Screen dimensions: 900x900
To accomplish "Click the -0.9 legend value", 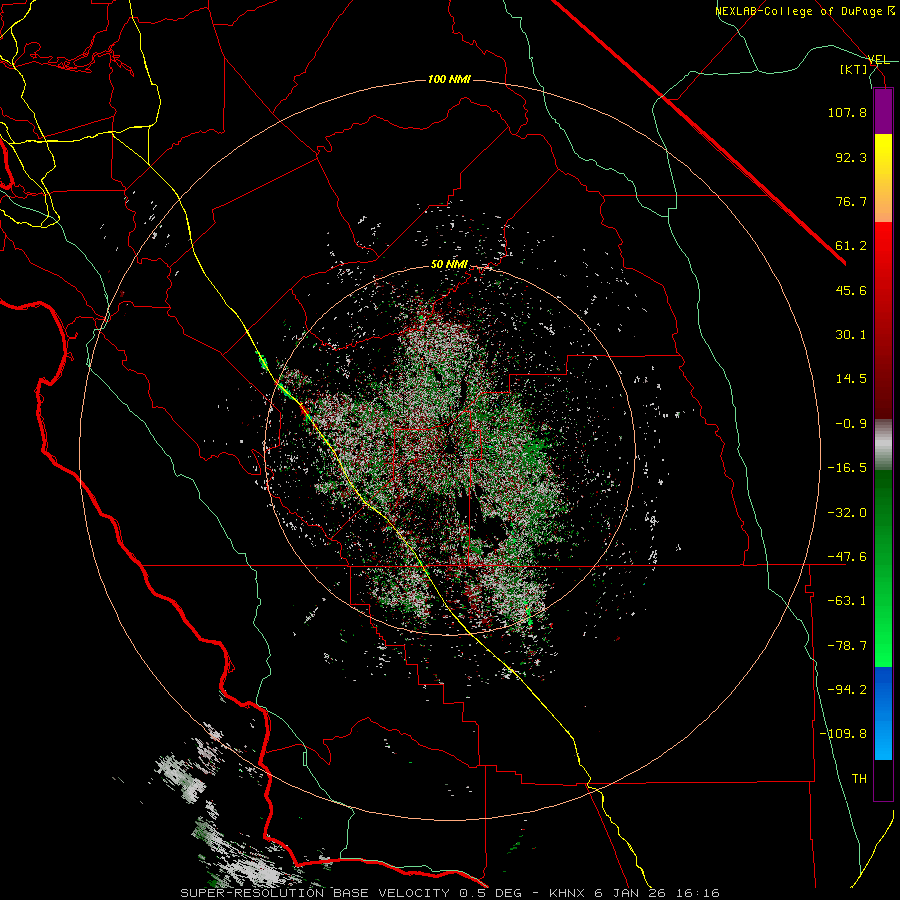I will 851,424.
